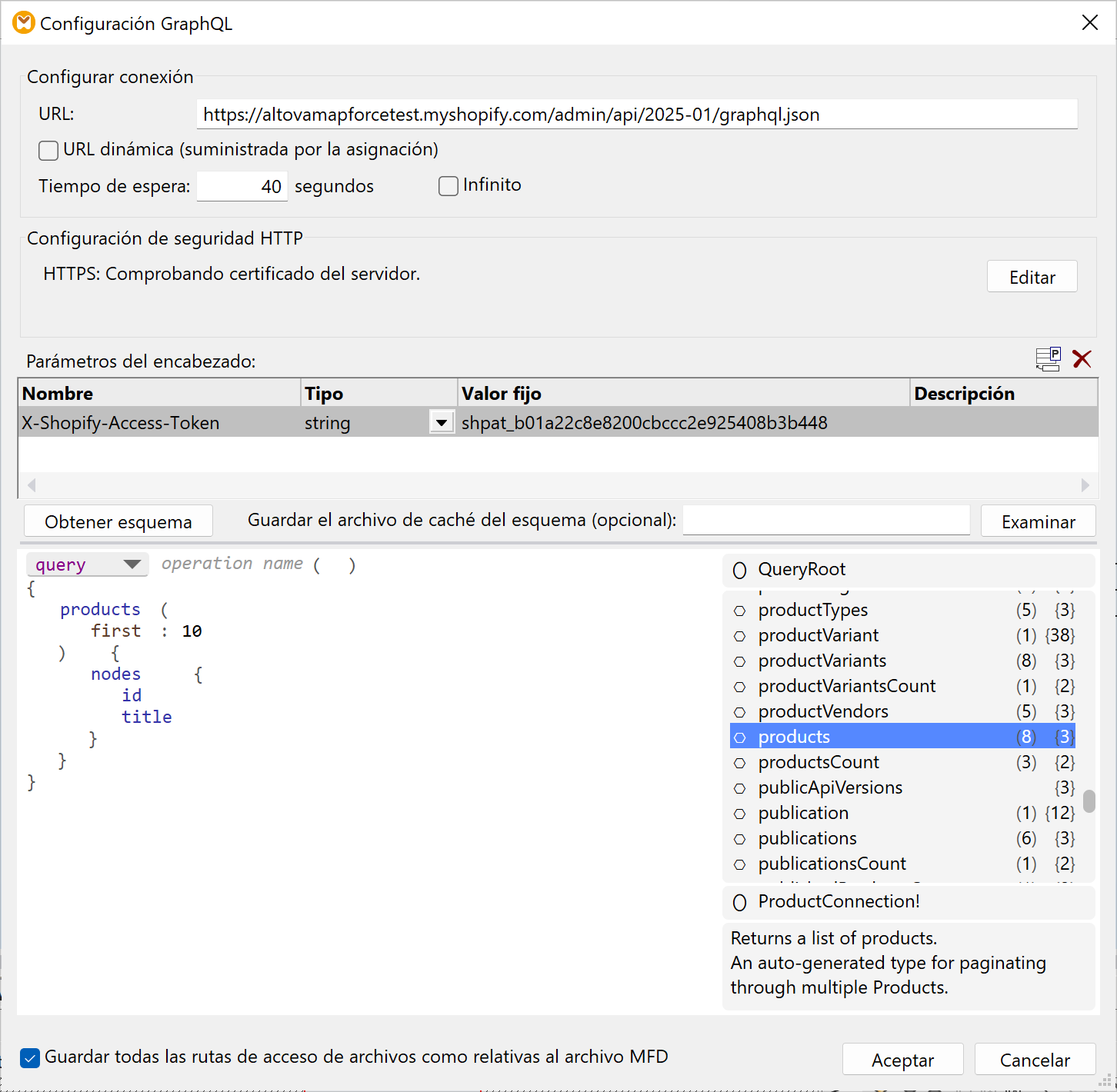
Task: Open the Tipo string dropdown arrow
Action: [x=442, y=423]
